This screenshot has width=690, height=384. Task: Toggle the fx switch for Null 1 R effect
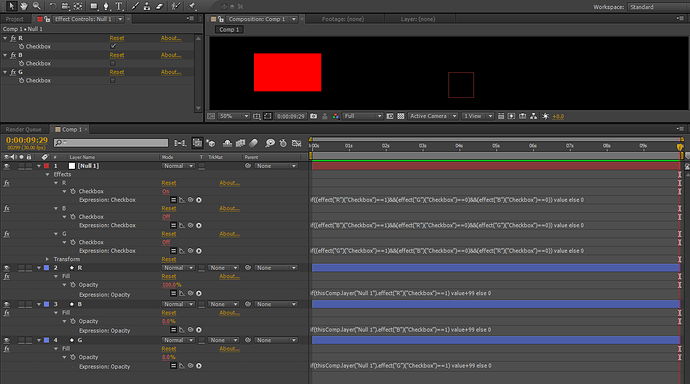click(7, 183)
